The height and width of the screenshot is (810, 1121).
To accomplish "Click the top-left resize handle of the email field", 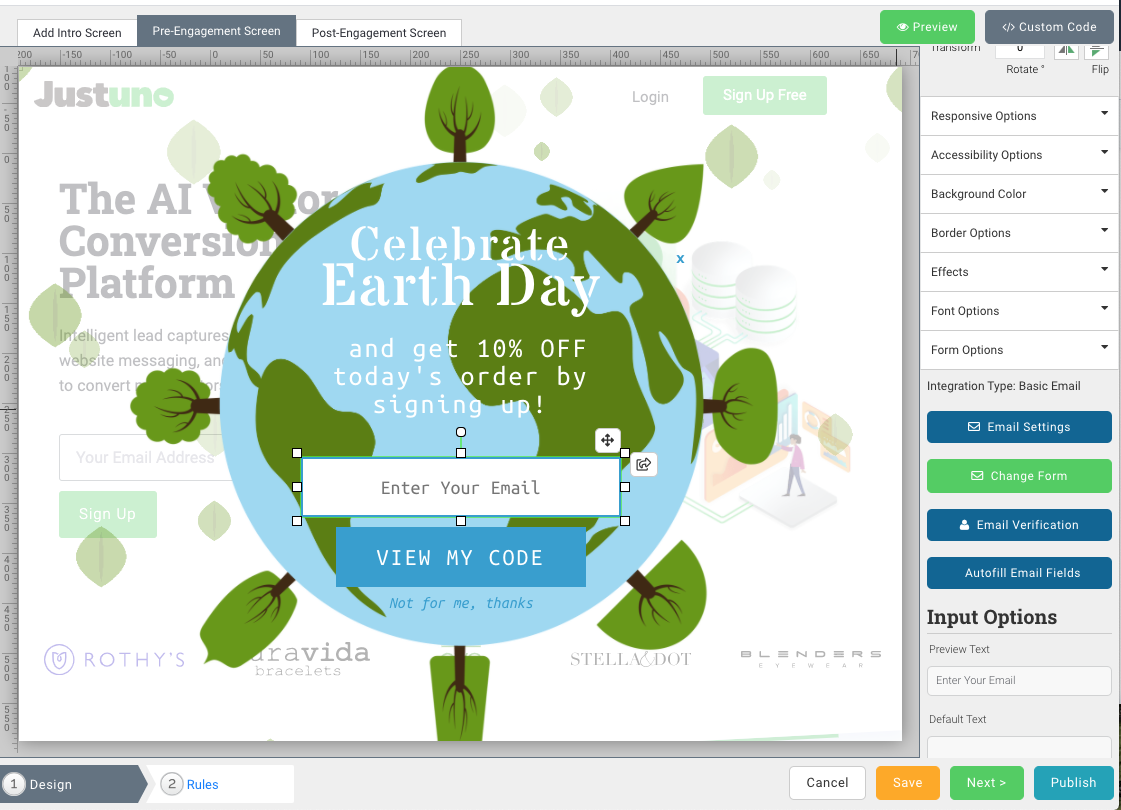I will click(297, 453).
